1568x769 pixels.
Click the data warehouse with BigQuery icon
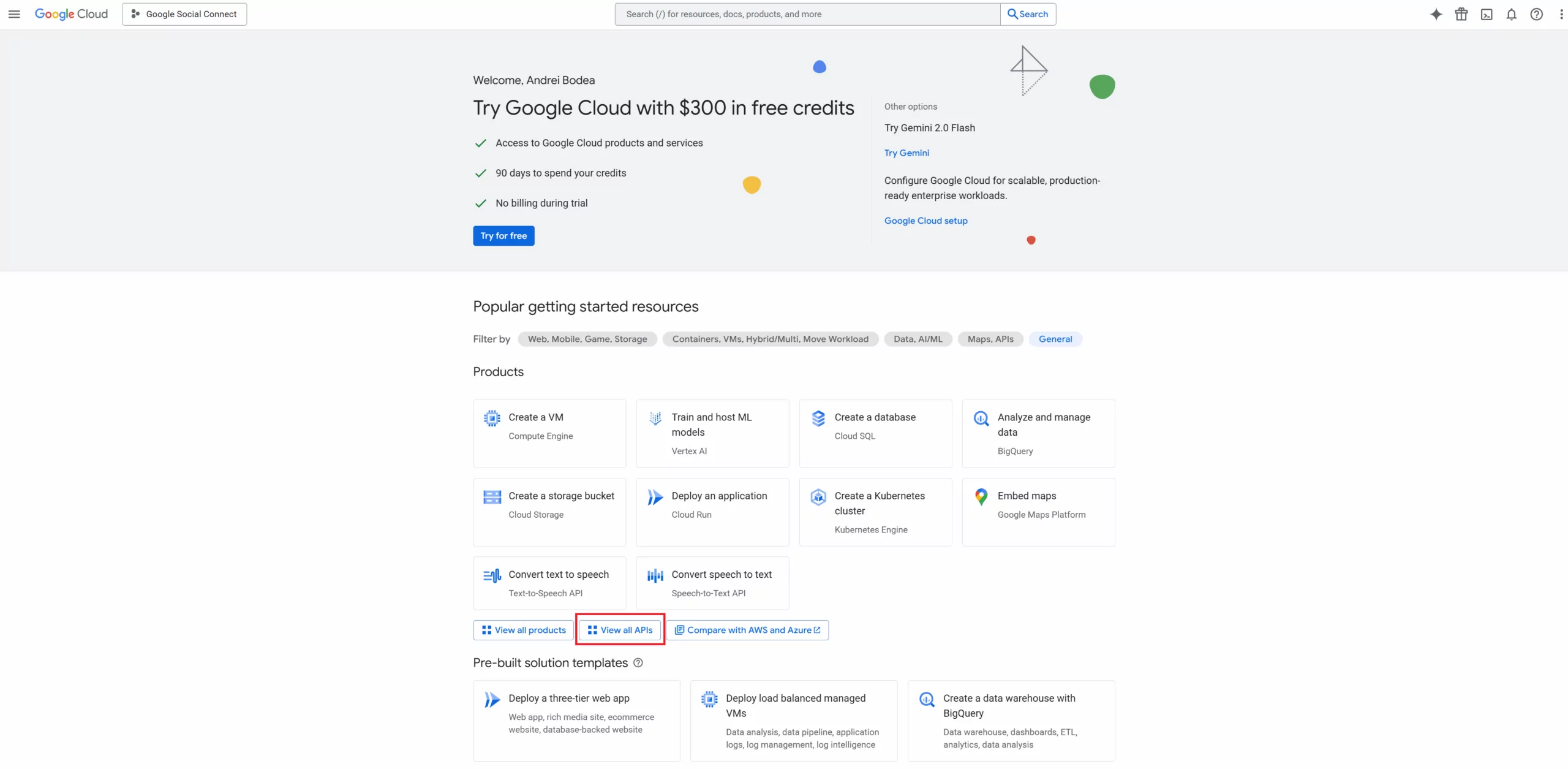point(927,699)
